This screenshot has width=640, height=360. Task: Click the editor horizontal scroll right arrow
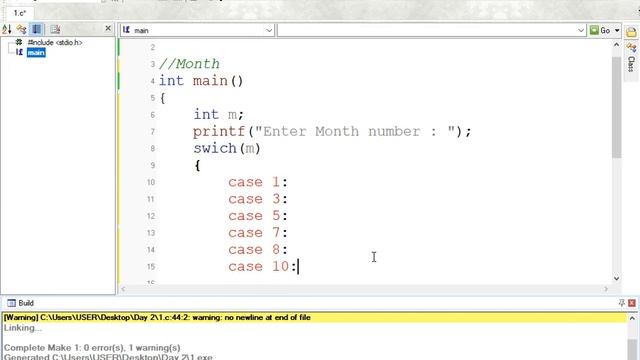tap(606, 289)
